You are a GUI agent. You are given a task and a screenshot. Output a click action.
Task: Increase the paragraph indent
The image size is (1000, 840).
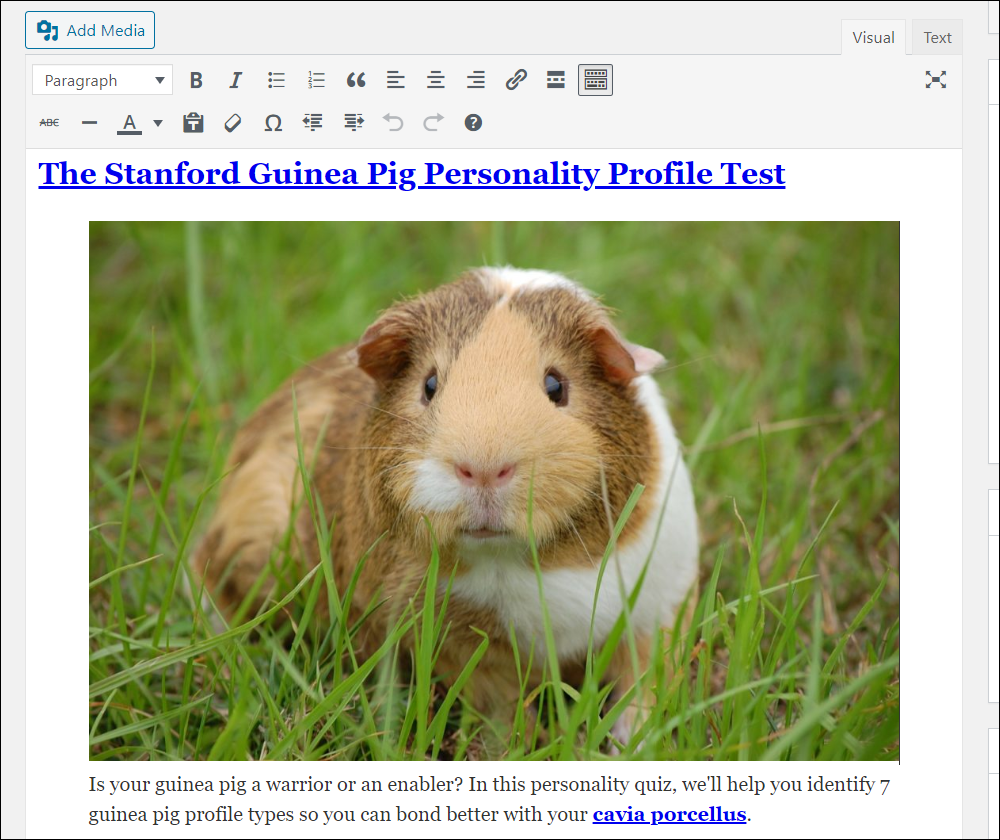(x=353, y=122)
